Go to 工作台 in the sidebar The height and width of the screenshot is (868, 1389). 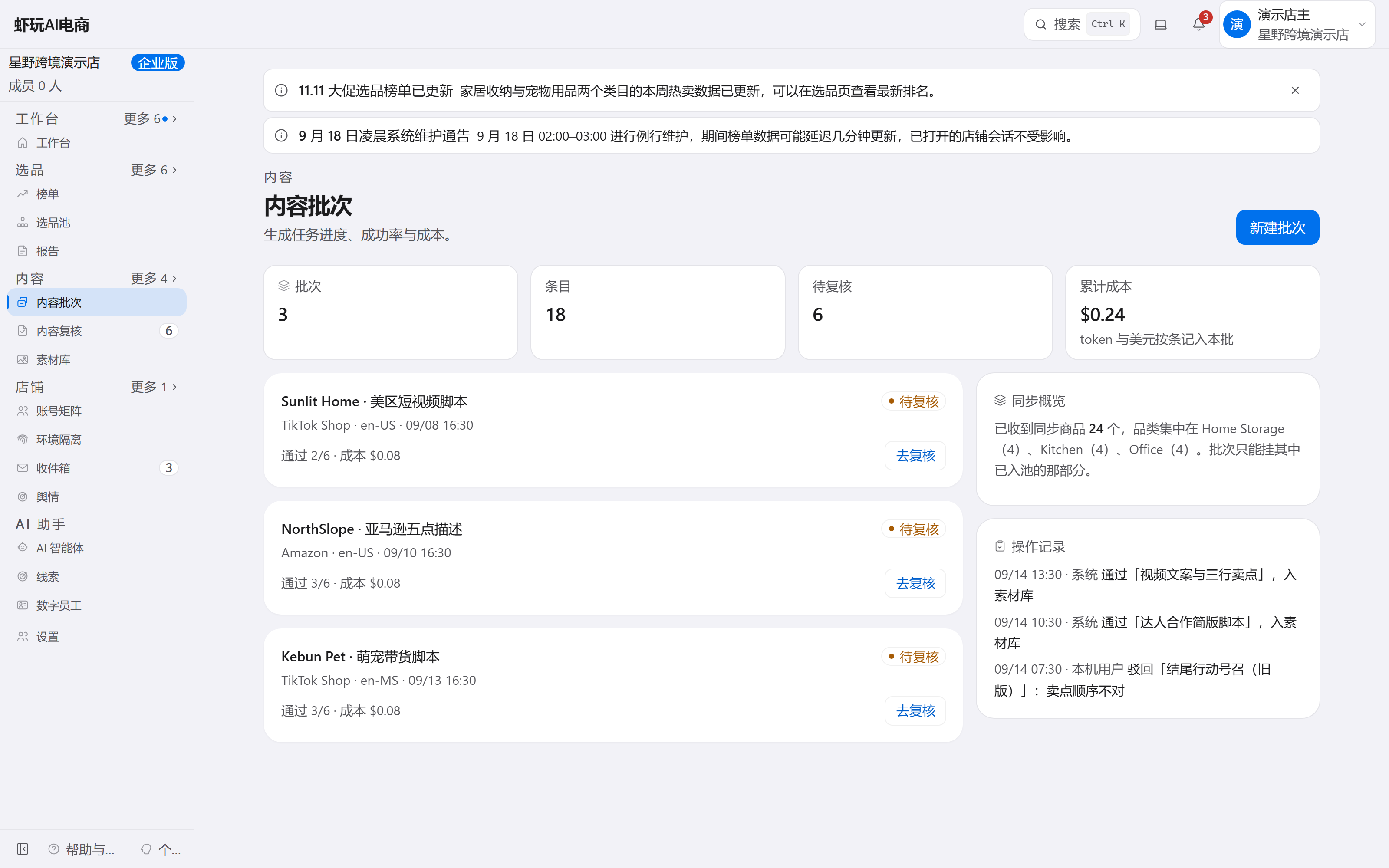point(96,142)
